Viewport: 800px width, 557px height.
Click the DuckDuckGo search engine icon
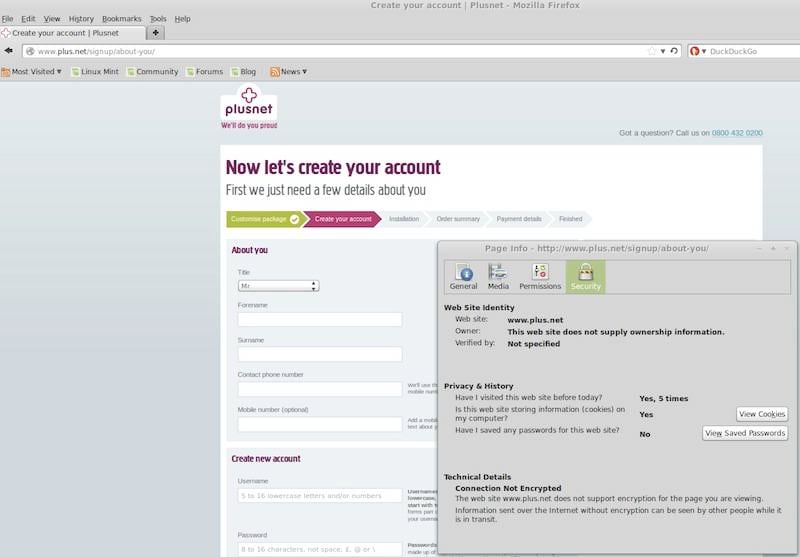tap(694, 51)
